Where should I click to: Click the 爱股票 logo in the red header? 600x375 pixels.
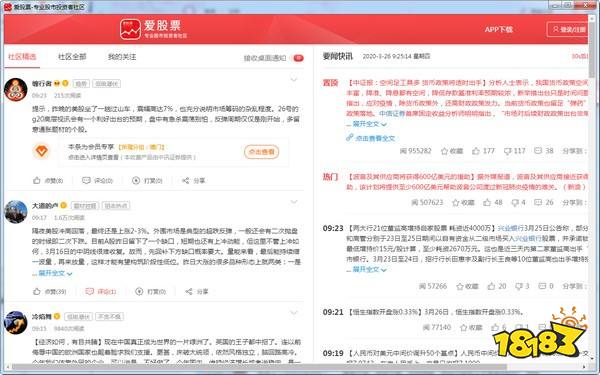click(x=153, y=29)
